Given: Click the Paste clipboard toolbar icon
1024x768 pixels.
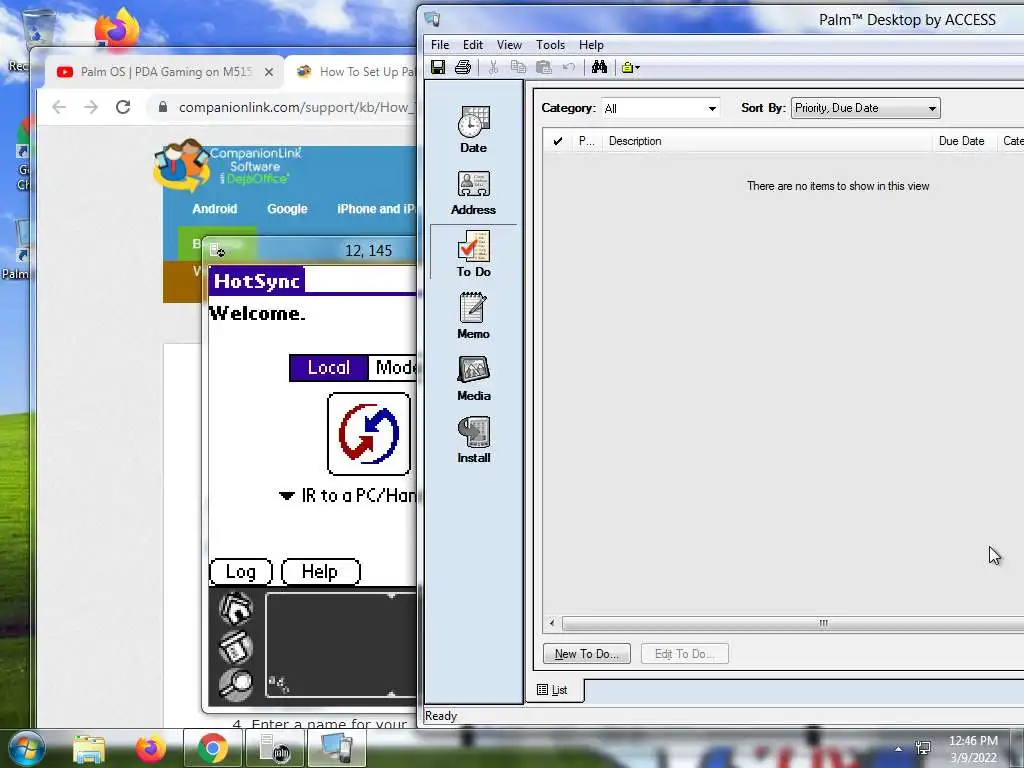Looking at the screenshot, I should pos(543,67).
